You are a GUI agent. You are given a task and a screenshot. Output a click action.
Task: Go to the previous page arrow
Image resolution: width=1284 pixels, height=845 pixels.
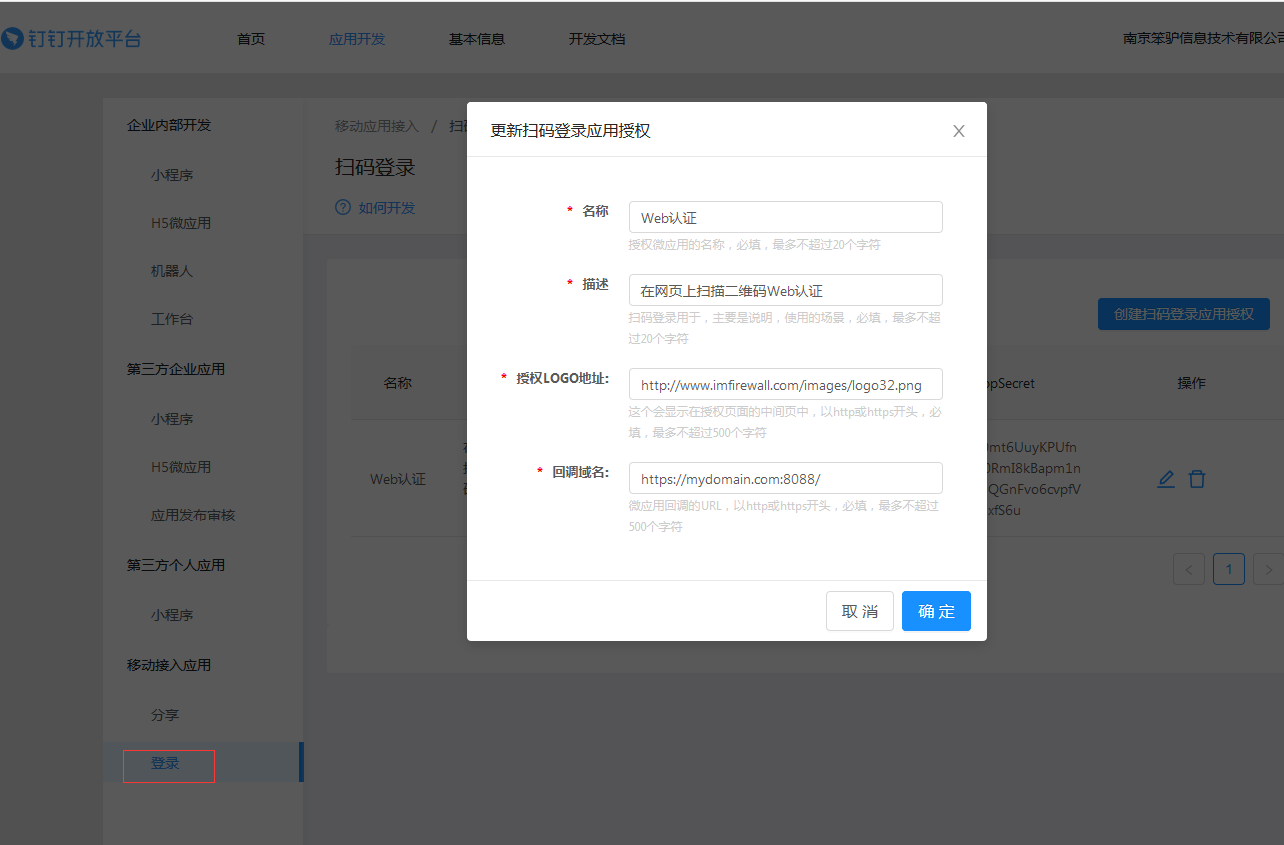[1188, 569]
